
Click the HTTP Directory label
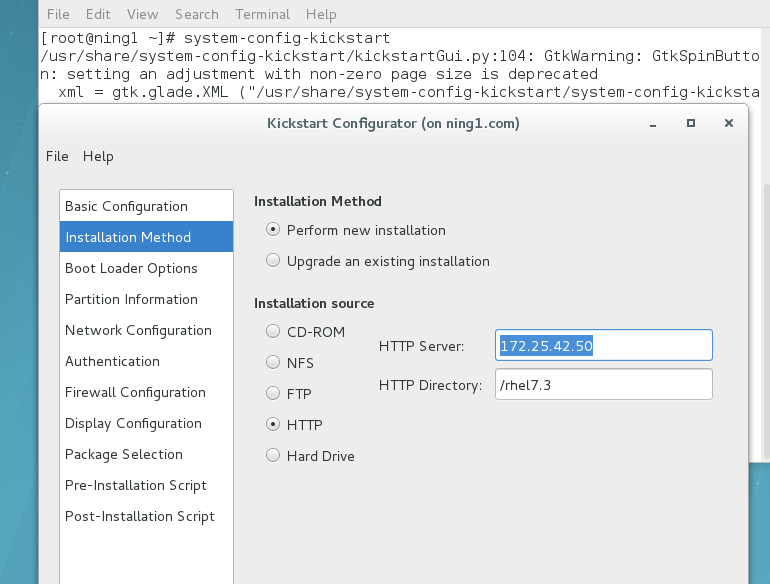pyautogui.click(x=431, y=385)
